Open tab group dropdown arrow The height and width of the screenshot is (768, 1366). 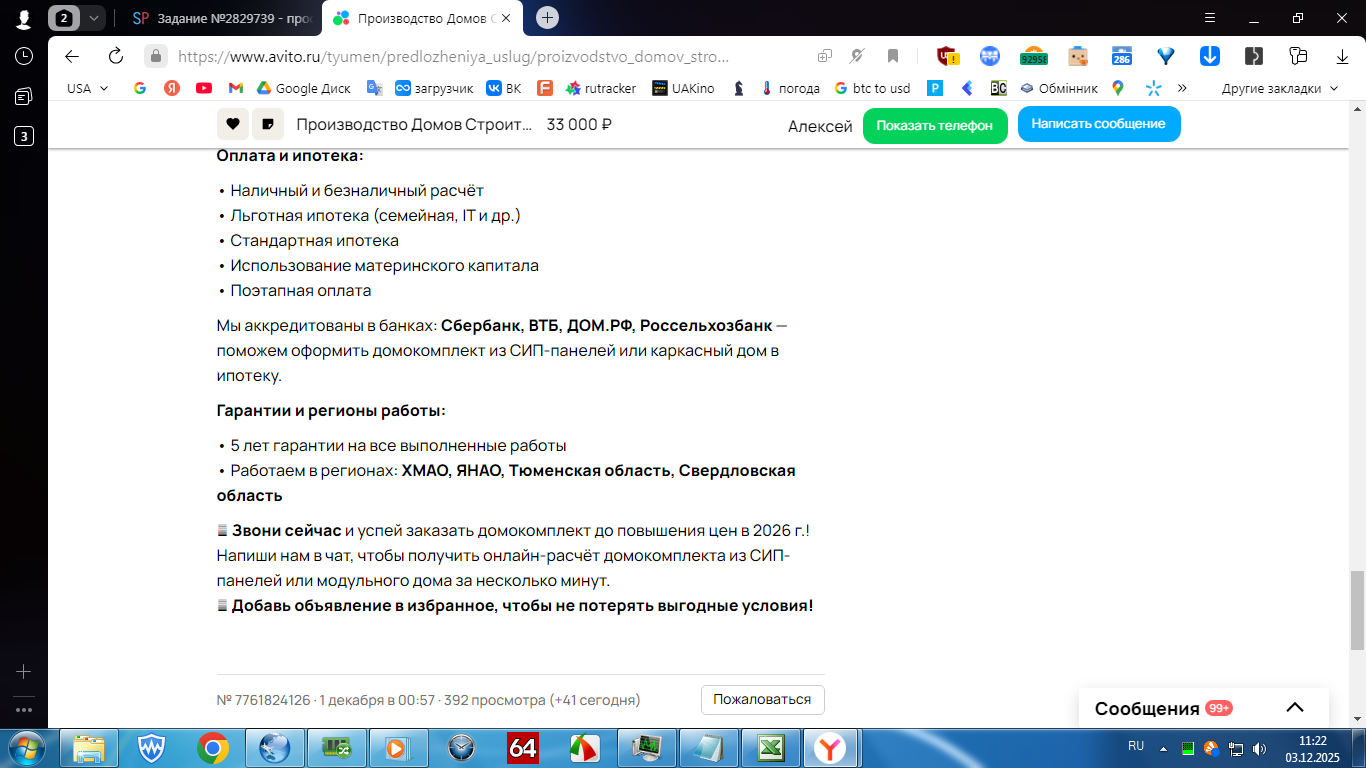pos(93,18)
